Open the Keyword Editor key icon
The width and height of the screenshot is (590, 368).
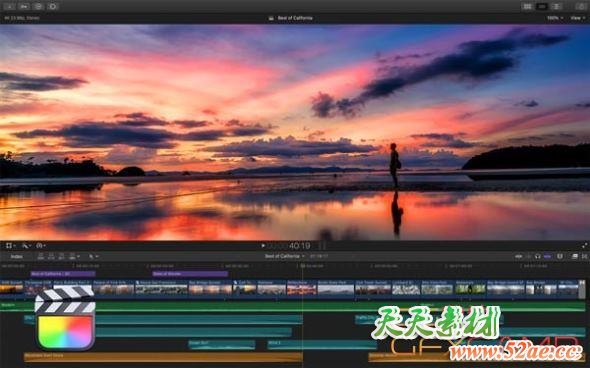(x=24, y=6)
